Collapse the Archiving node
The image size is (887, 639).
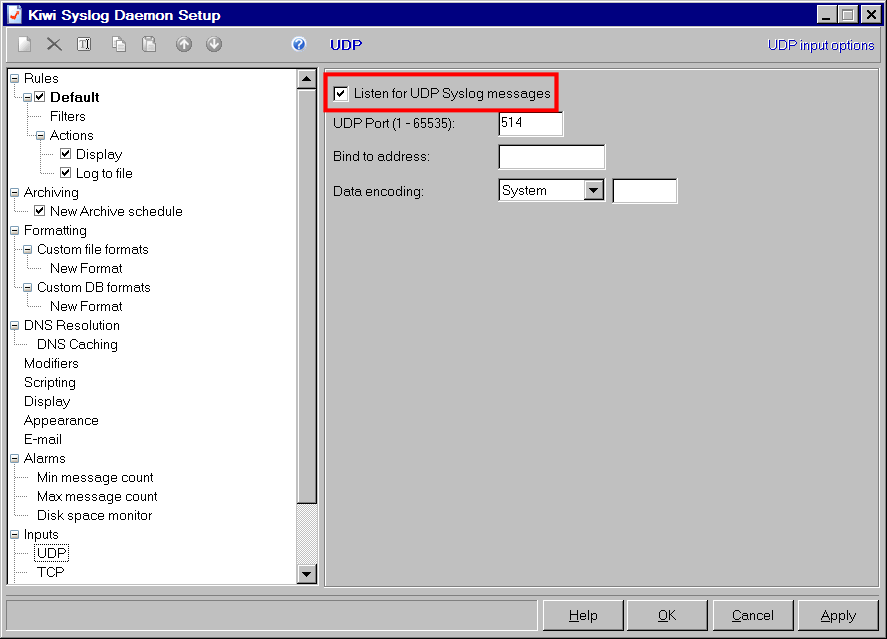tap(15, 192)
